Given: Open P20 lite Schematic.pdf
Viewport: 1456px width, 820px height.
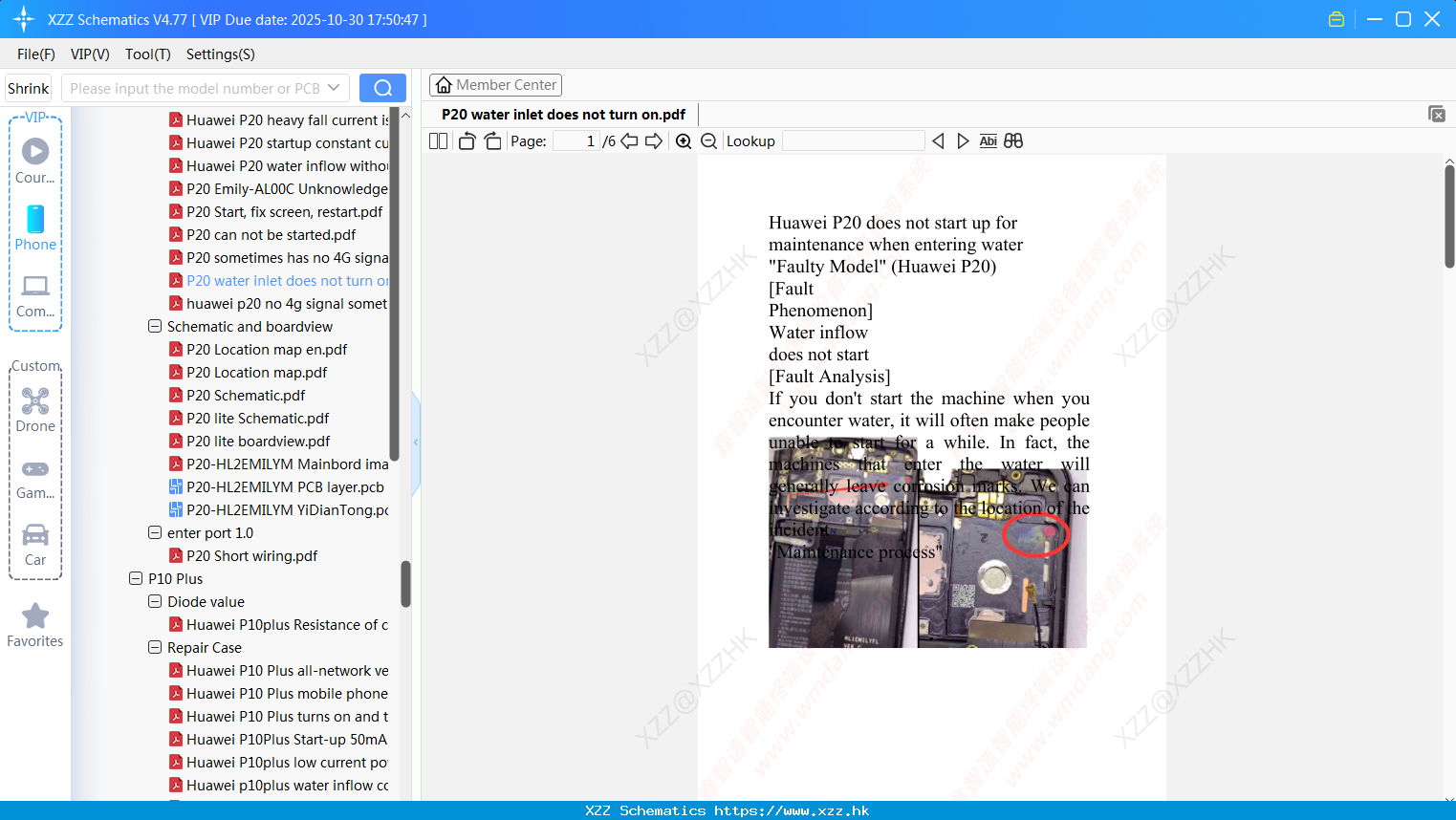Looking at the screenshot, I should [x=257, y=419].
